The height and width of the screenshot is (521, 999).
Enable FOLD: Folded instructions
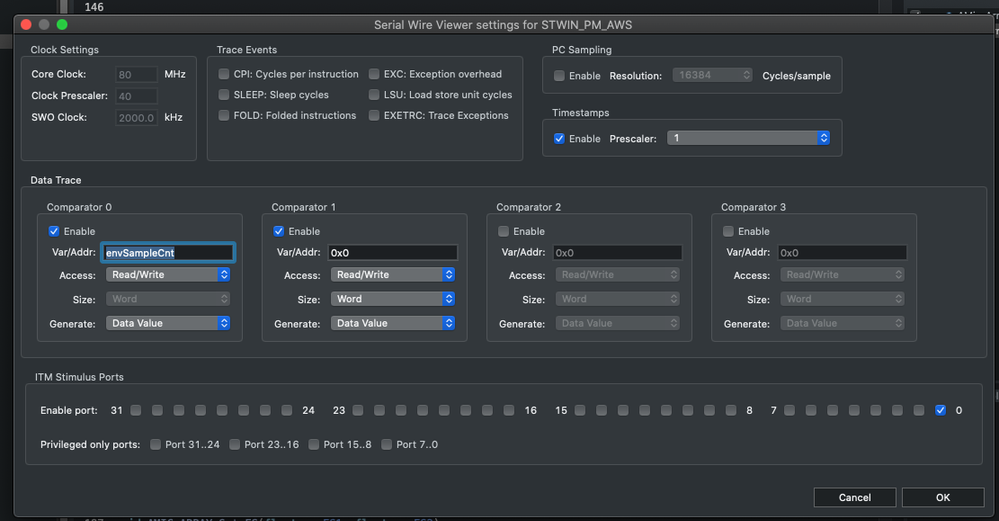click(224, 115)
